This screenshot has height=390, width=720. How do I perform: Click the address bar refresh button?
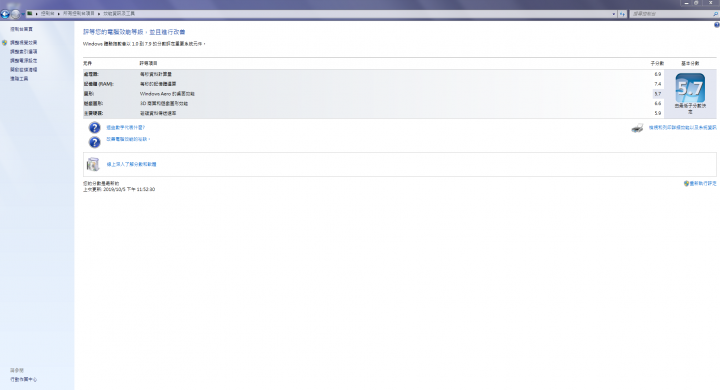pyautogui.click(x=622, y=14)
